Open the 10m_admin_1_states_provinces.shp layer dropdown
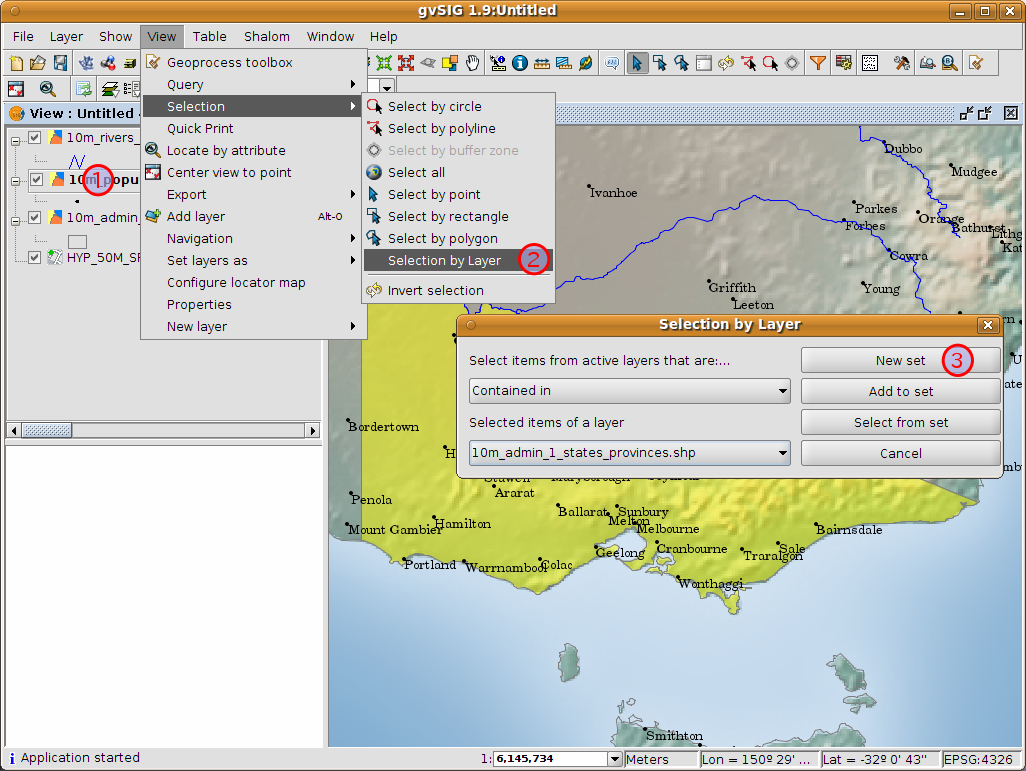The image size is (1026, 771). pos(629,453)
